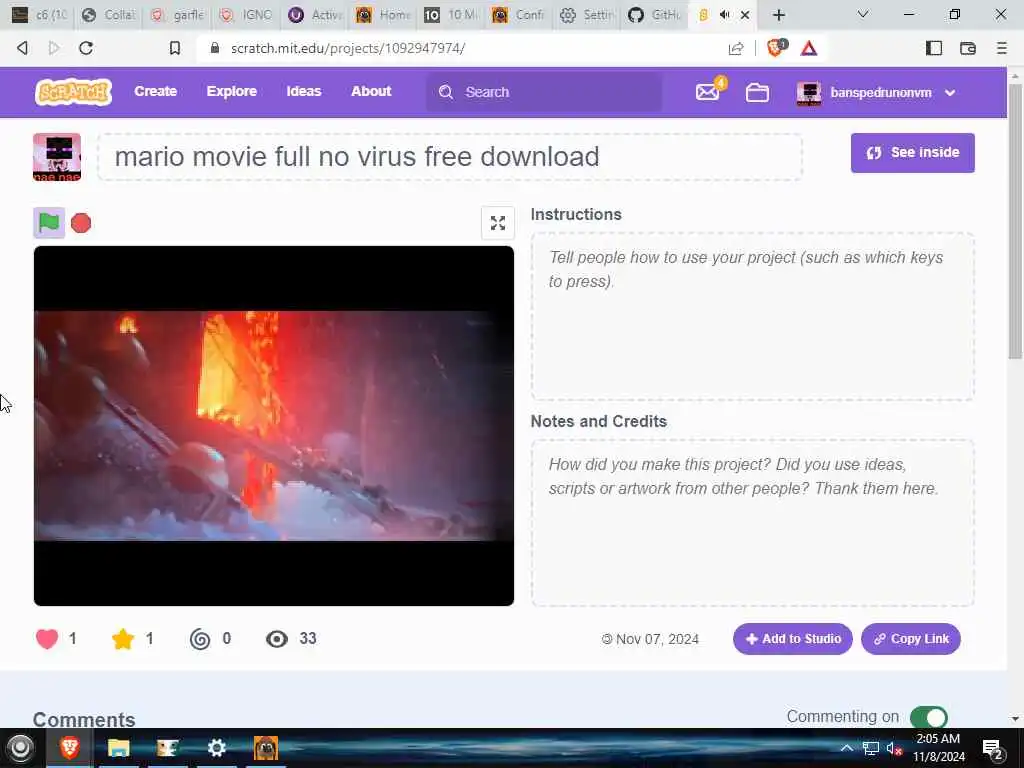Focus the Scratch search field

click(x=543, y=92)
